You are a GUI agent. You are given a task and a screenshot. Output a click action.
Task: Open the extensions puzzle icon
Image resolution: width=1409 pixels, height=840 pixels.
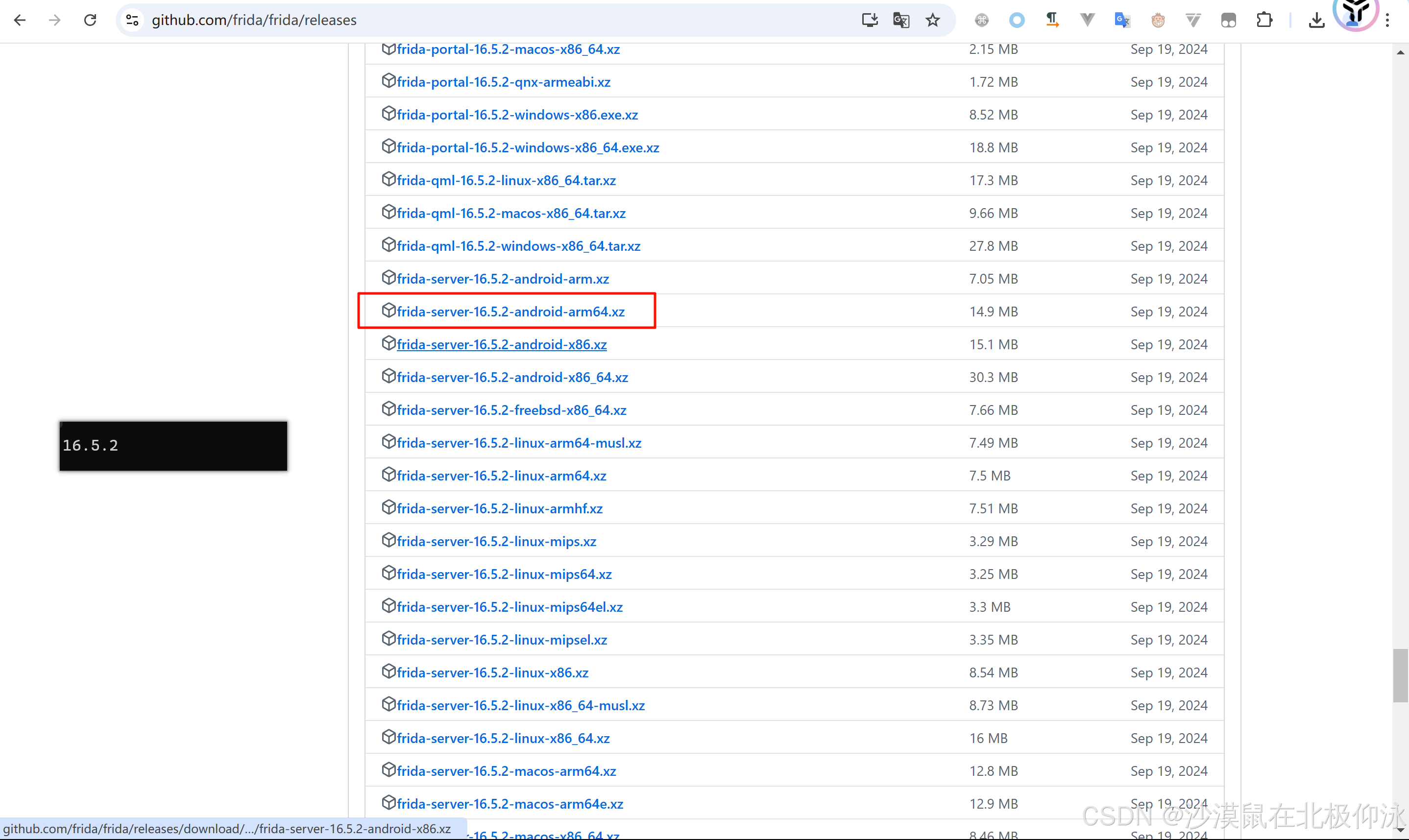coord(1263,21)
